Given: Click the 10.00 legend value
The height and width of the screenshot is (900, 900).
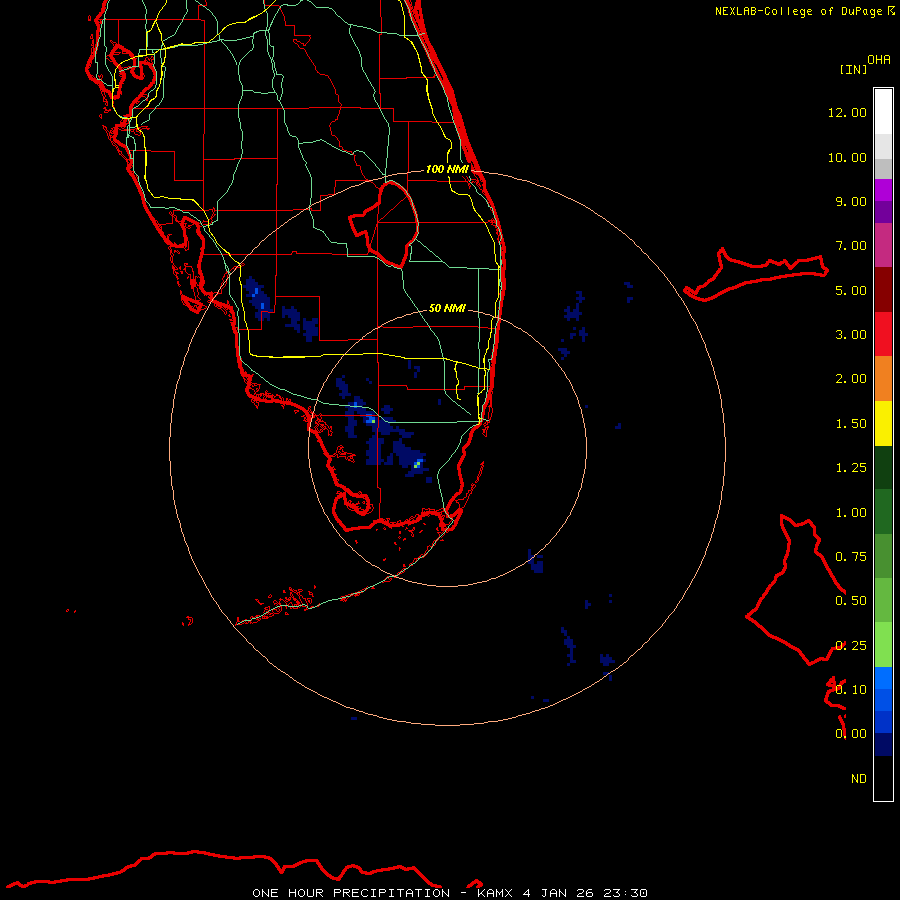Looking at the screenshot, I should [x=847, y=157].
